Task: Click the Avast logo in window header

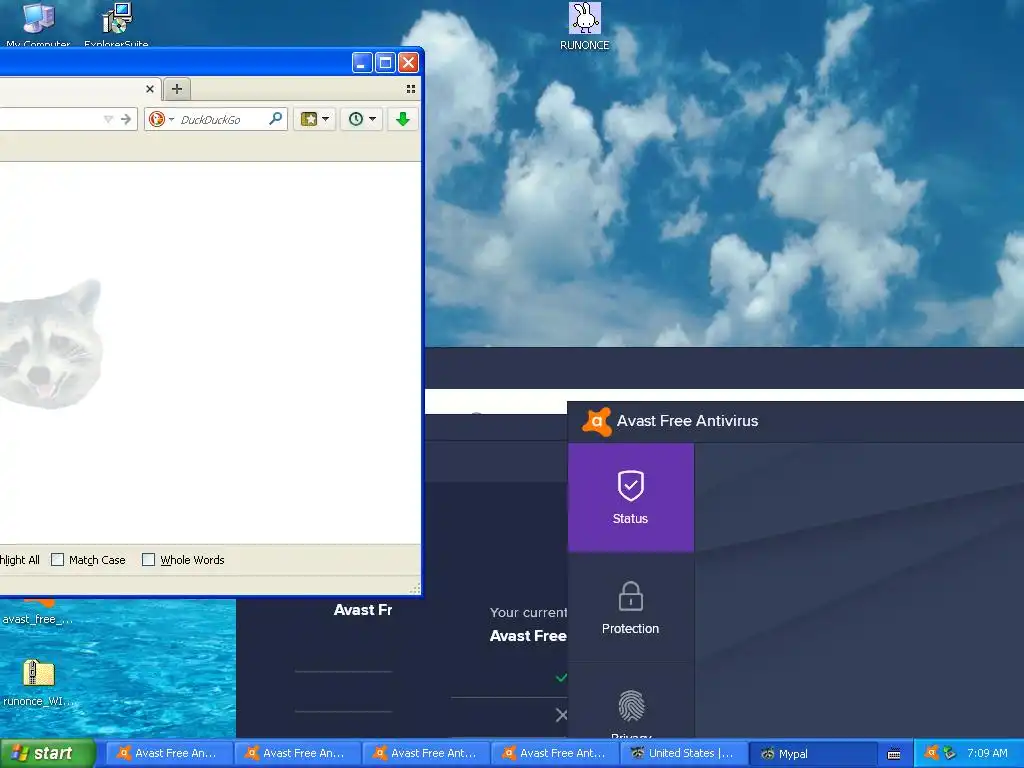Action: coord(596,421)
